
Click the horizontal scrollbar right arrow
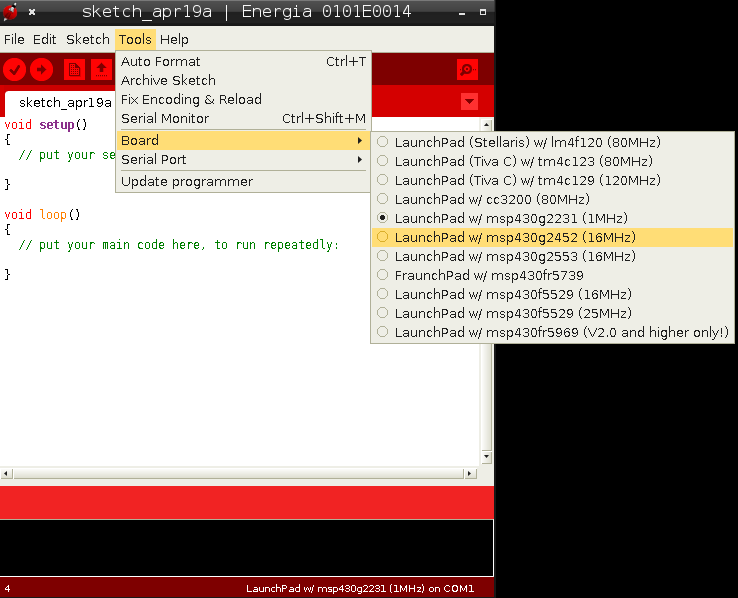point(470,473)
